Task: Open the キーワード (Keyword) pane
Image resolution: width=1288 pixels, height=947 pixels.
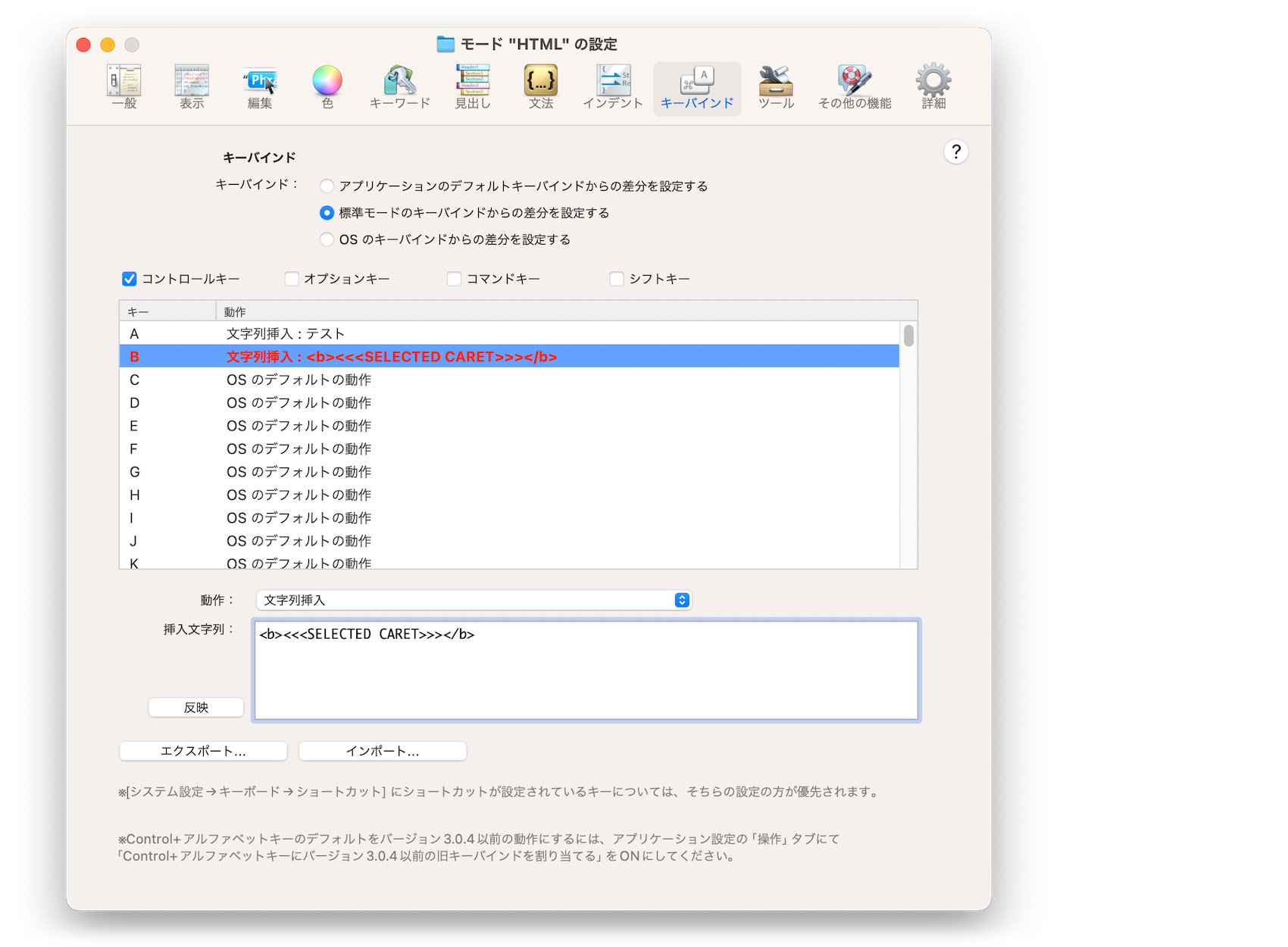Action: click(x=400, y=87)
